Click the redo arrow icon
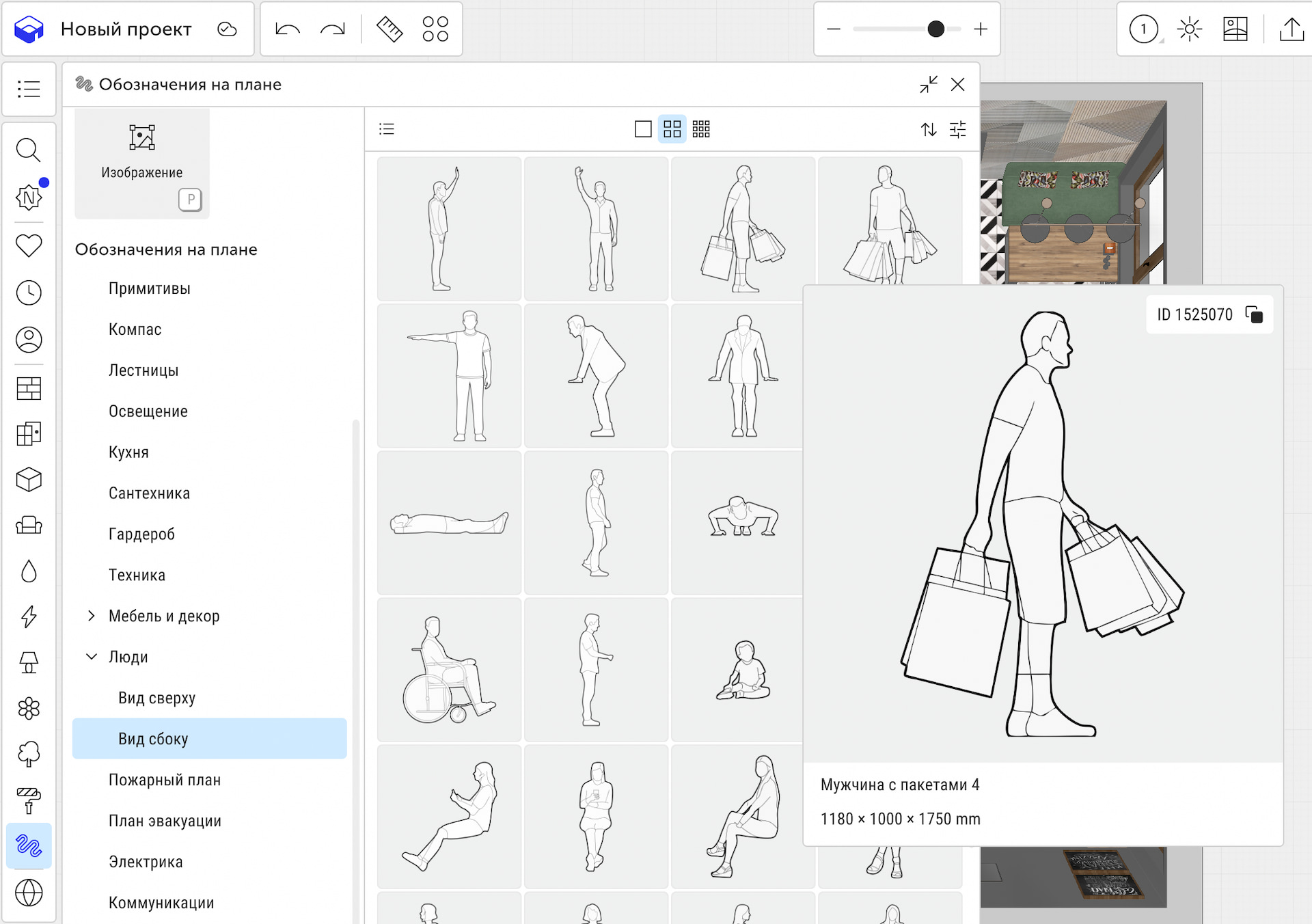The image size is (1312, 924). pyautogui.click(x=333, y=29)
